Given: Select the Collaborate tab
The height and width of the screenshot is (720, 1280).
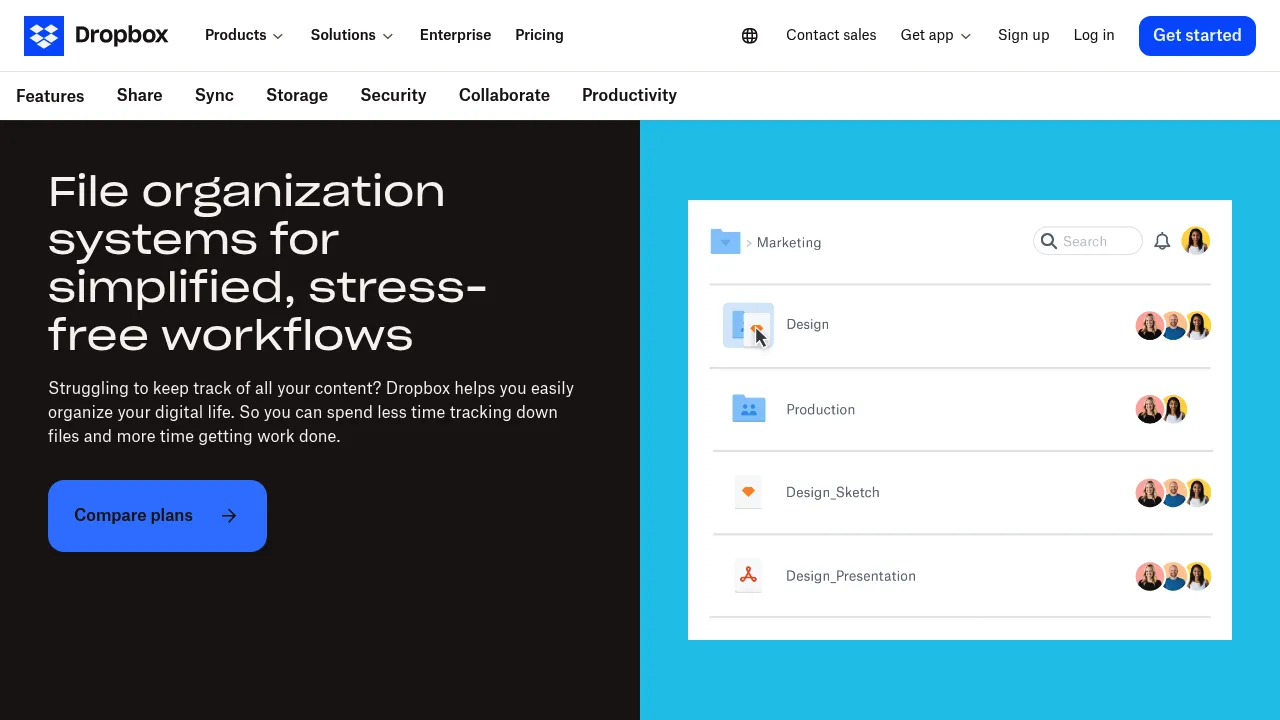Looking at the screenshot, I should 504,95.
